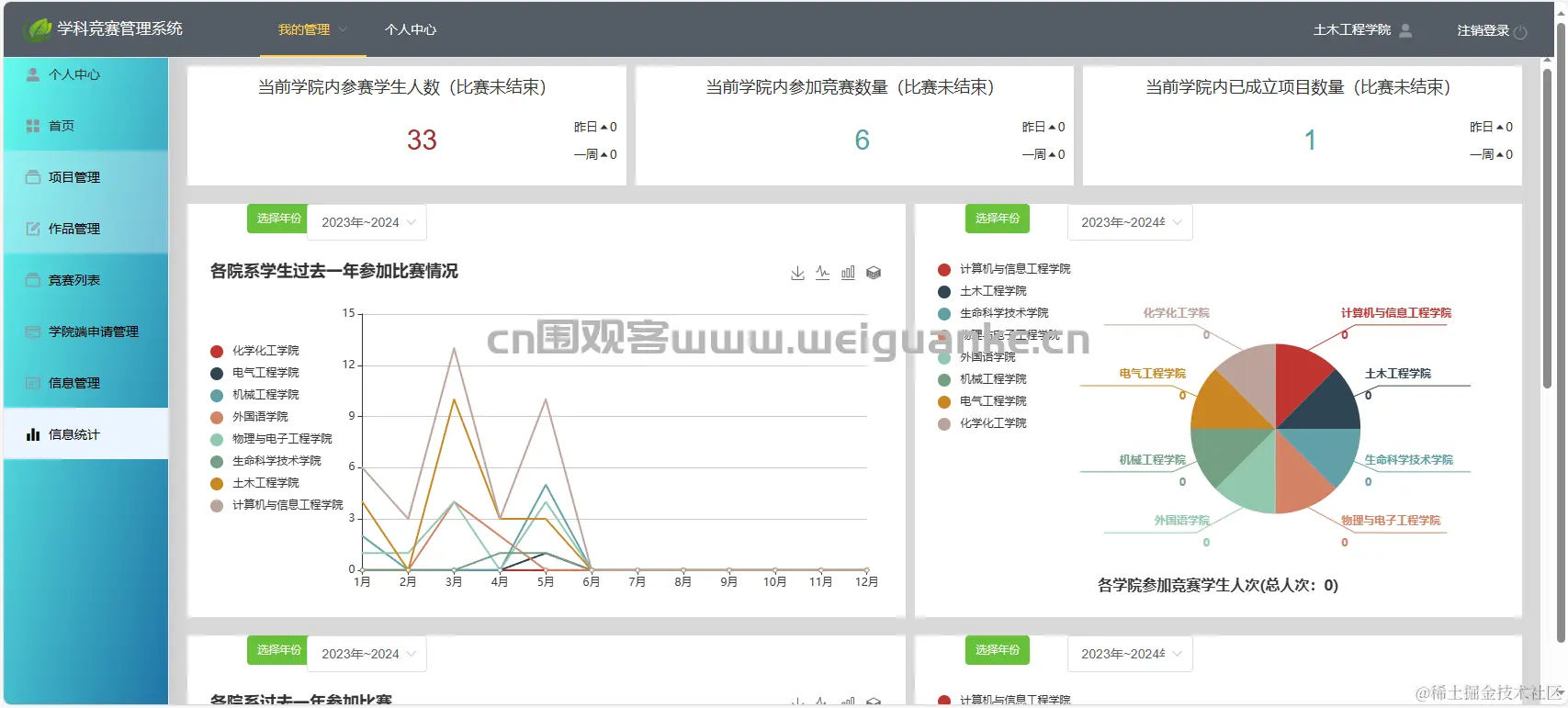Open year dropdown in bottom-right card
The height and width of the screenshot is (708, 1568).
1130,654
